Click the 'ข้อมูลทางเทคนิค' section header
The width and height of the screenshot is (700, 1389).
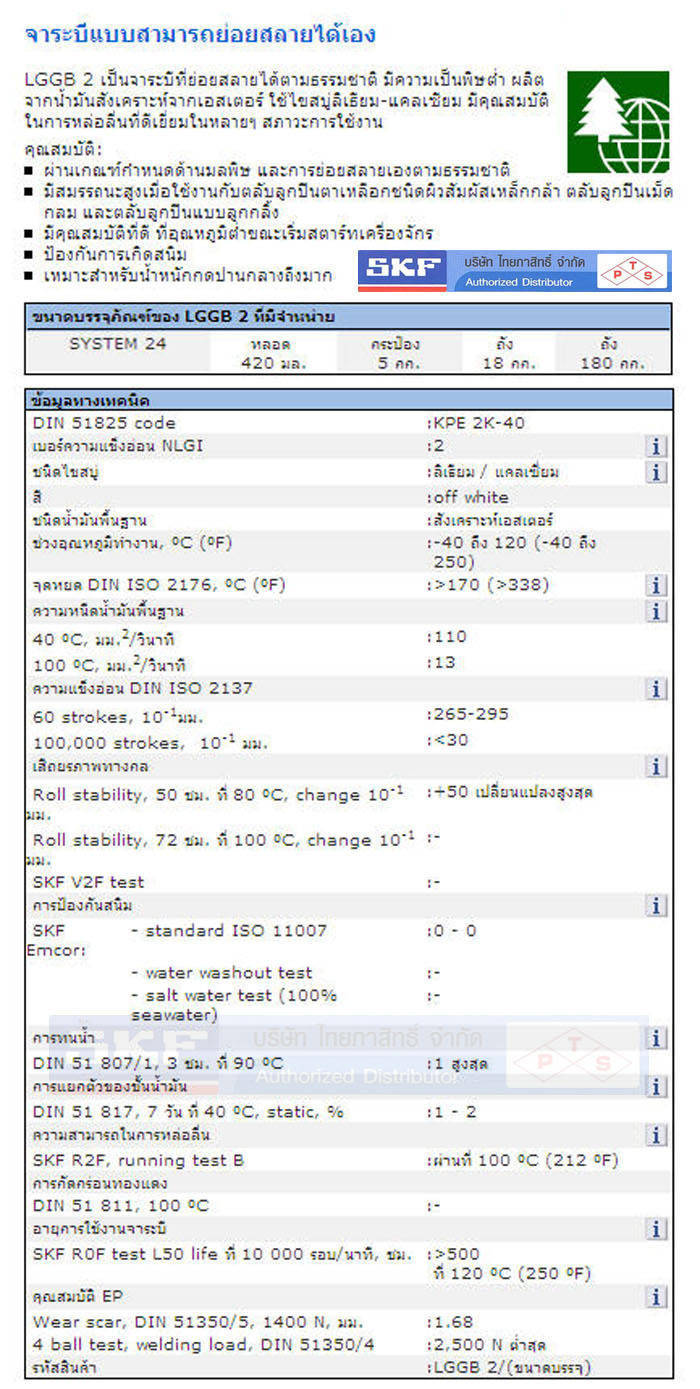[348, 401]
